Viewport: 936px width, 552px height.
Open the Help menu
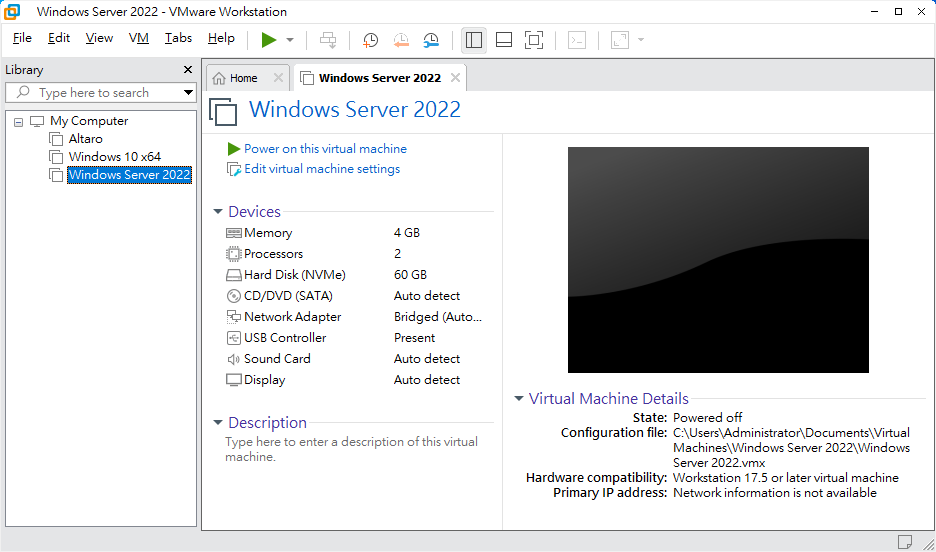[x=221, y=38]
